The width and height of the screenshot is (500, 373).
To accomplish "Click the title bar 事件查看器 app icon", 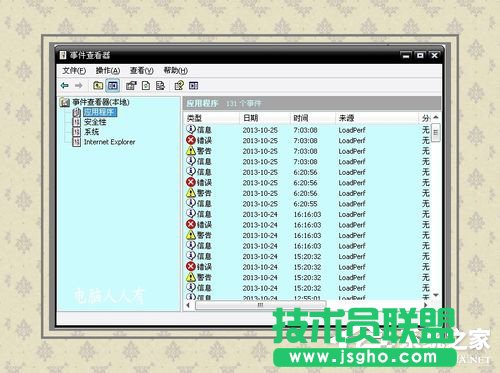I will pos(63,55).
